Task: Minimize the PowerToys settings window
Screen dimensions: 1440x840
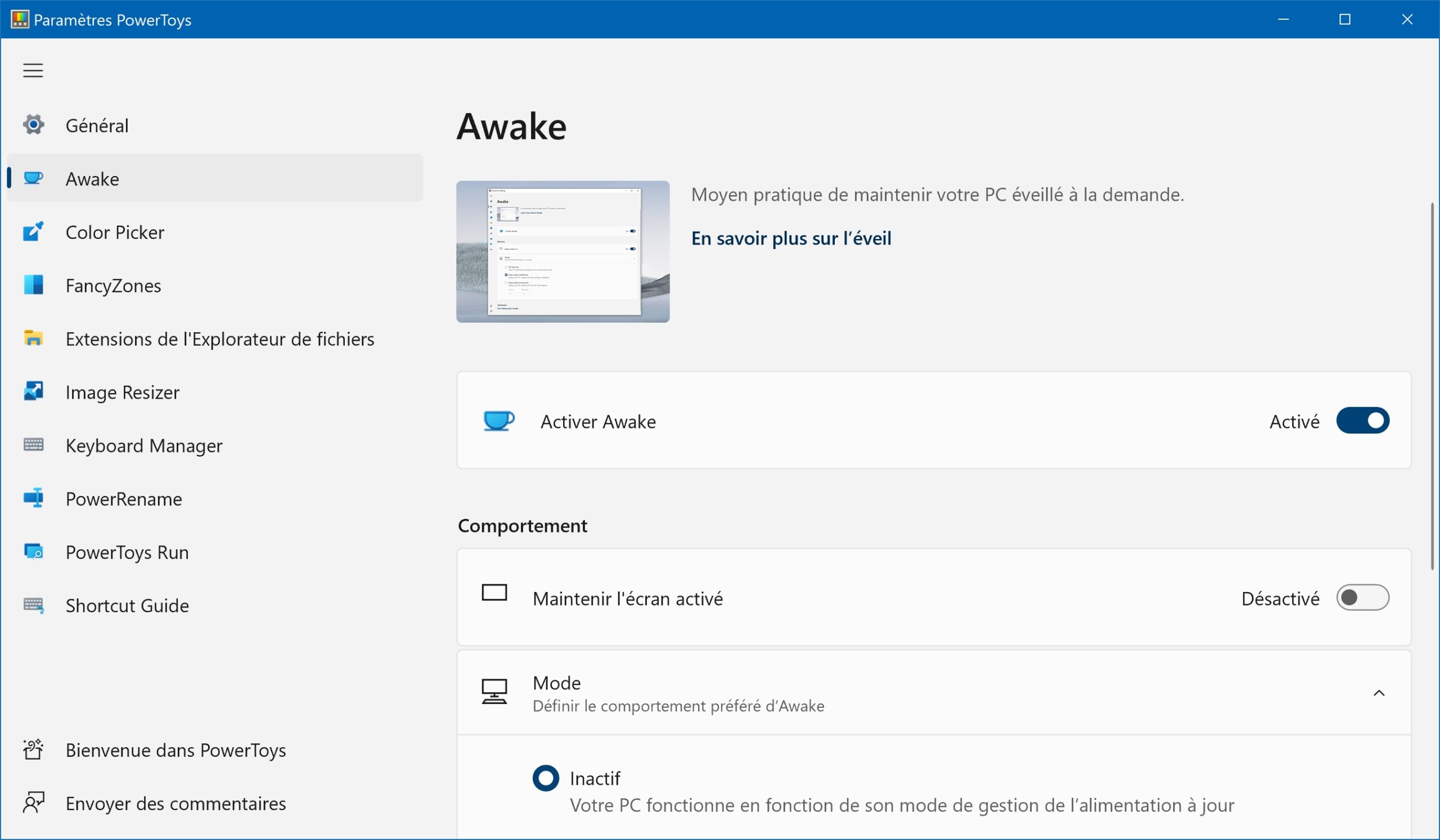Action: click(x=1284, y=20)
